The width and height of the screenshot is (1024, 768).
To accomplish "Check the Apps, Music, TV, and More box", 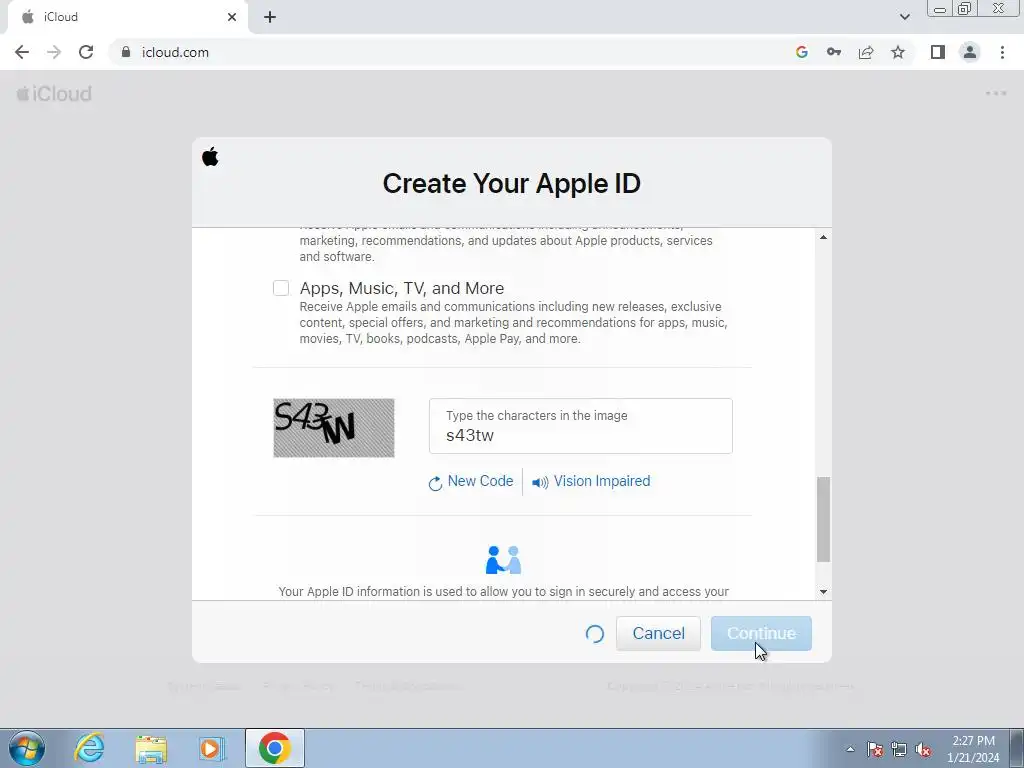I will (281, 288).
